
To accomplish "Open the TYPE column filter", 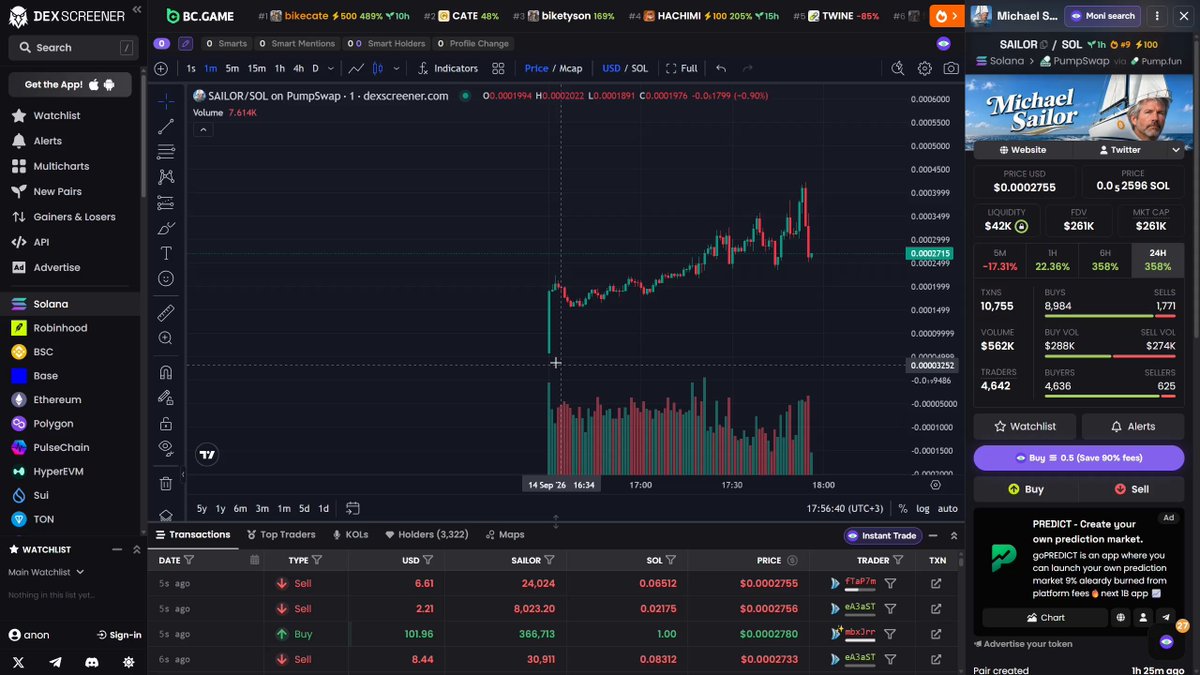I will [x=317, y=560].
